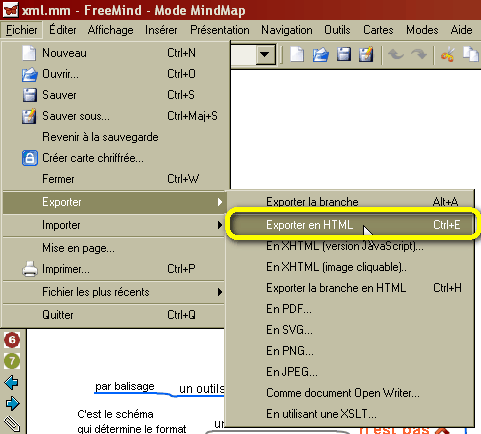
Task: Open the toolbar combo box dropdown arrow
Action: pyautogui.click(x=265, y=54)
